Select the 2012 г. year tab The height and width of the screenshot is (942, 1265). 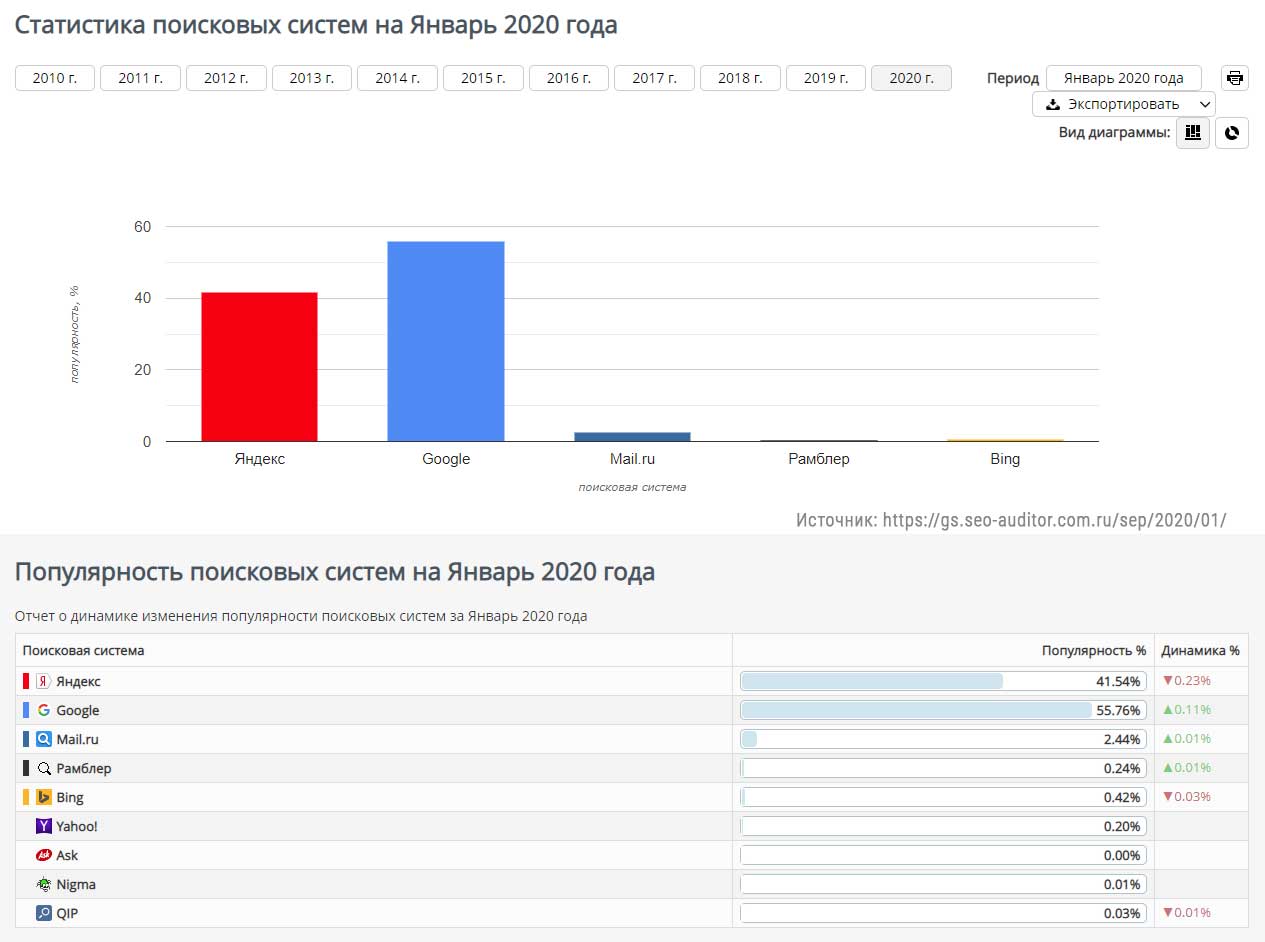[x=226, y=78]
